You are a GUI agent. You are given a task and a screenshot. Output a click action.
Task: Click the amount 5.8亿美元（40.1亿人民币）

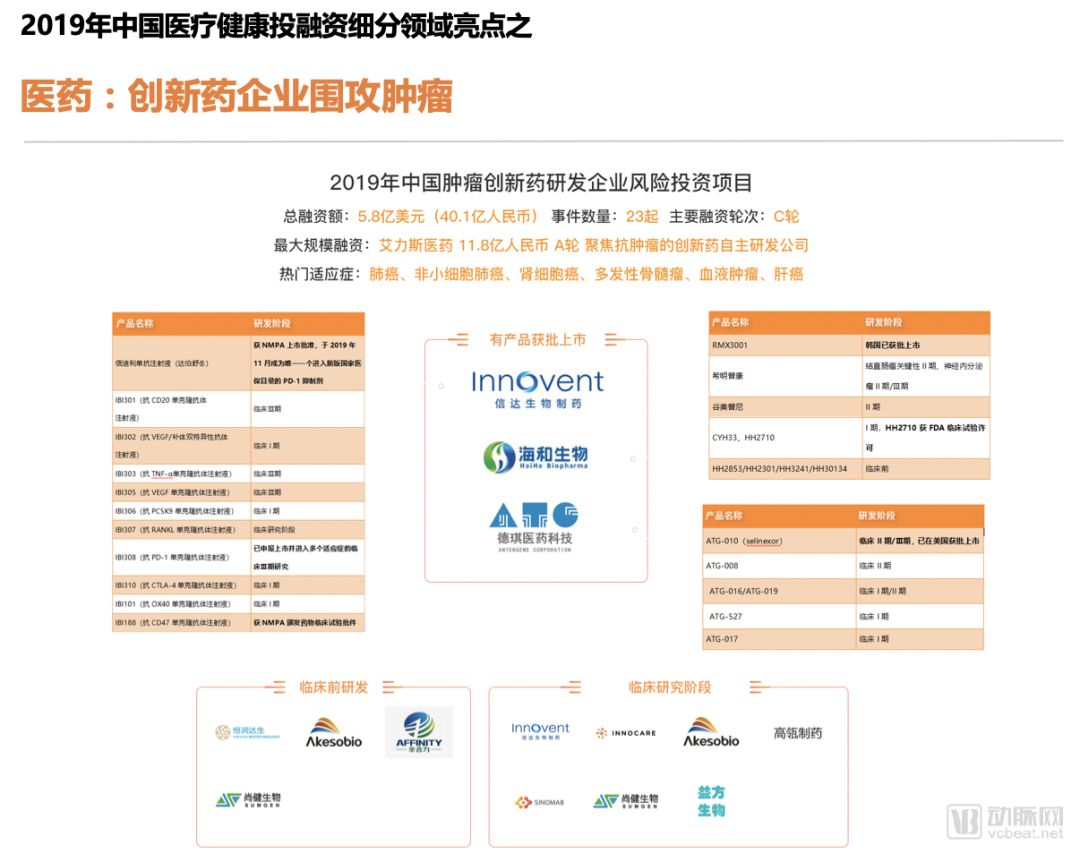point(447,216)
